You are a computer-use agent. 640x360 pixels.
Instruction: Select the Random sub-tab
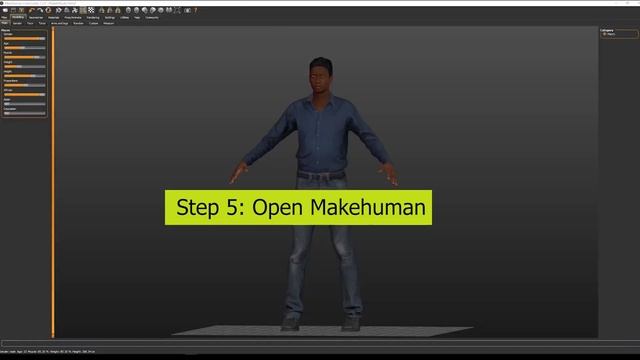click(78, 23)
